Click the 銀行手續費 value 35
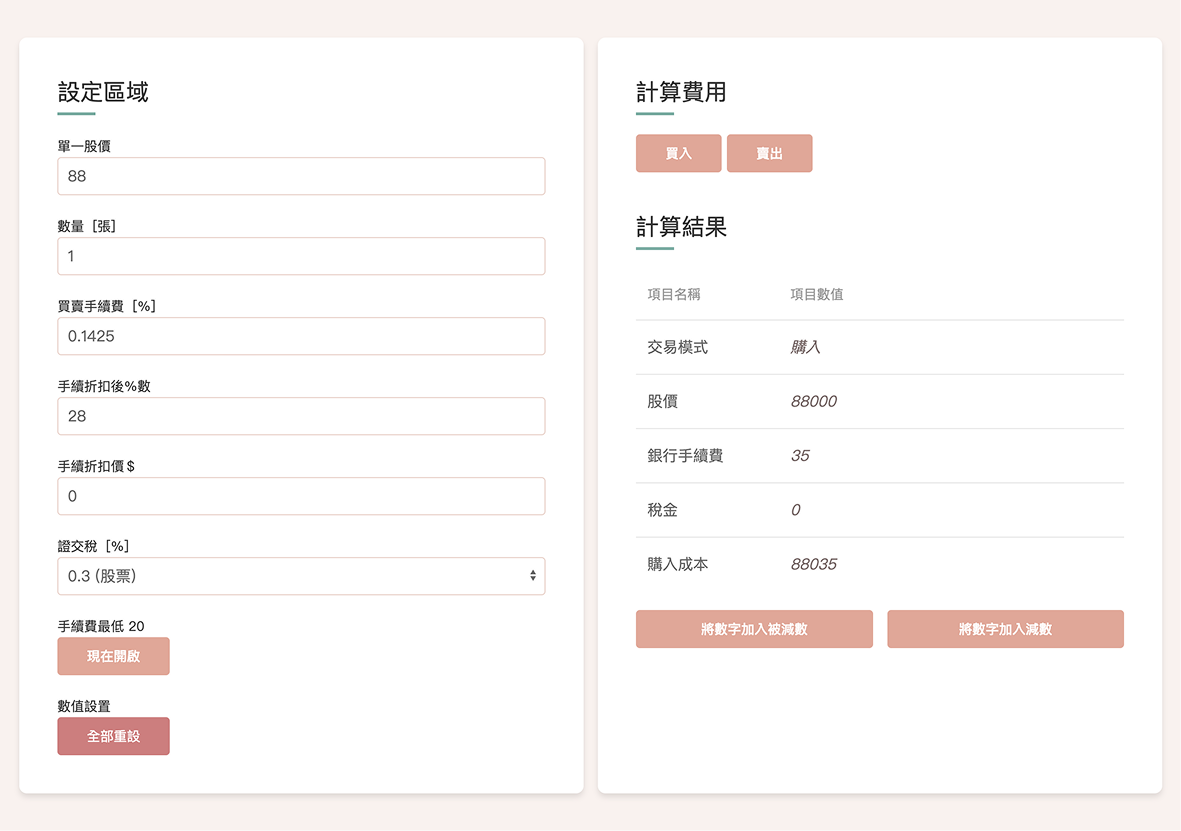The width and height of the screenshot is (1181, 831). click(800, 456)
